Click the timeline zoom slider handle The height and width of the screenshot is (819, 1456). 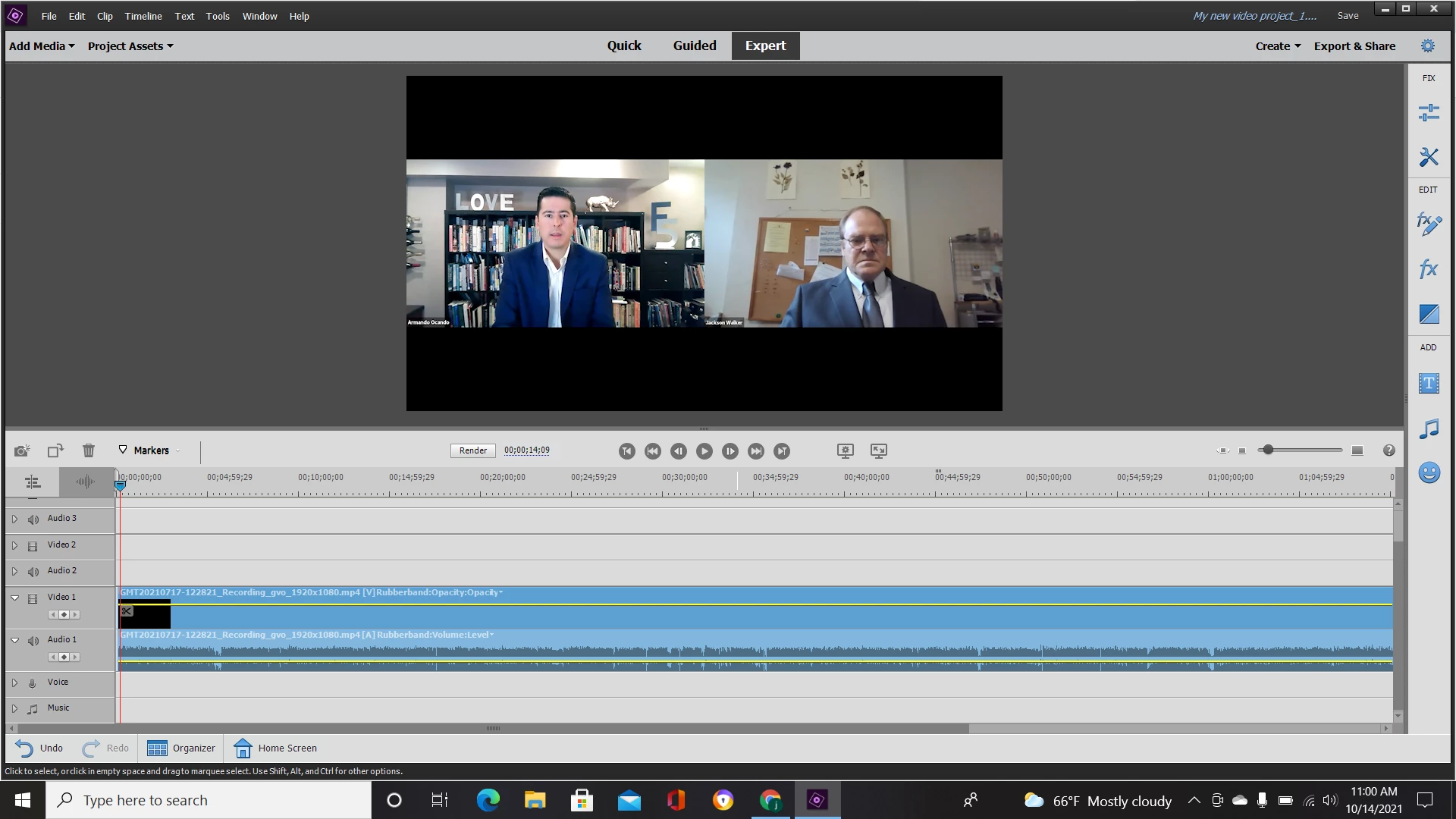coord(1267,450)
